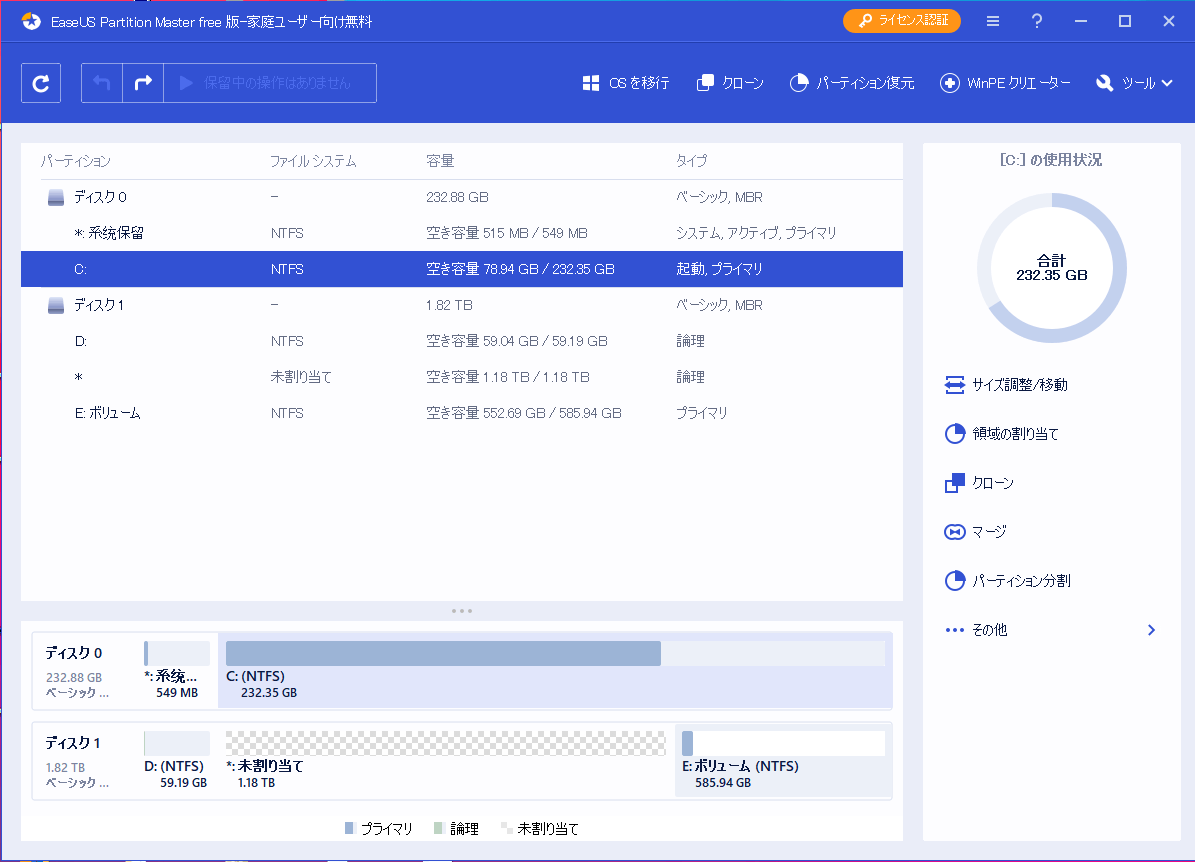Expand the その他 options arrow
Image resolution: width=1195 pixels, height=862 pixels.
(x=1152, y=630)
